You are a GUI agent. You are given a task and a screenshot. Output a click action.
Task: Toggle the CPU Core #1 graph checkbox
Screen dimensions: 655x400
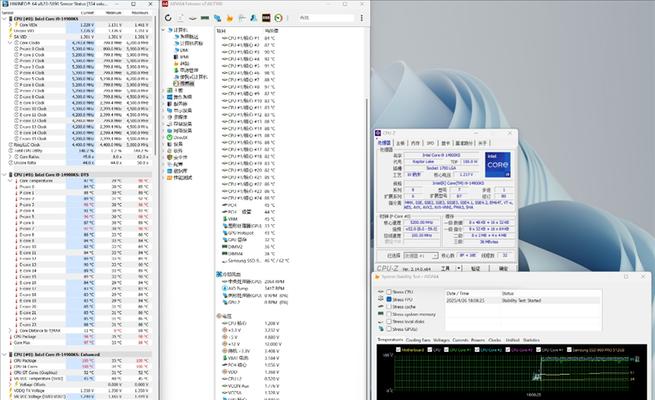tap(447, 349)
